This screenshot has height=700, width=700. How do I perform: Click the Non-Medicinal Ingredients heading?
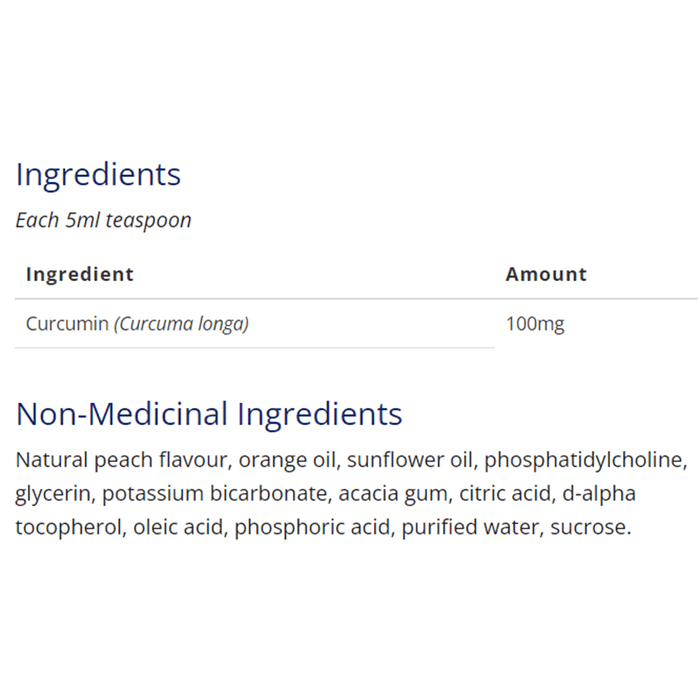tap(209, 414)
